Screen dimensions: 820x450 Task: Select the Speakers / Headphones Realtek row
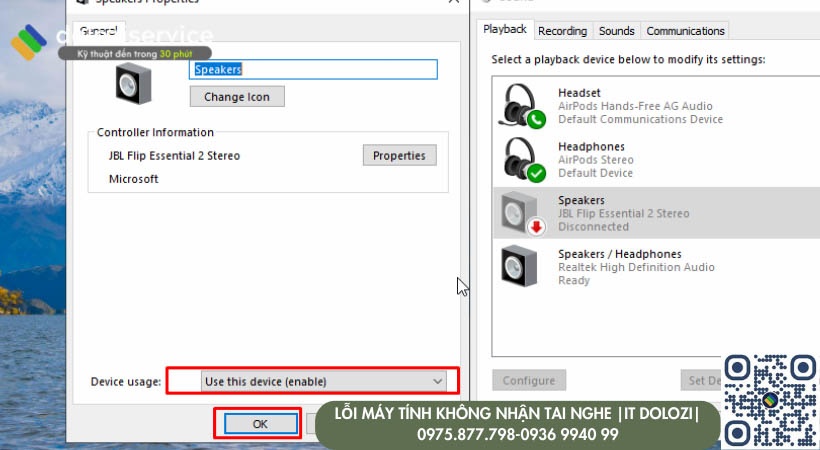pyautogui.click(x=656, y=267)
